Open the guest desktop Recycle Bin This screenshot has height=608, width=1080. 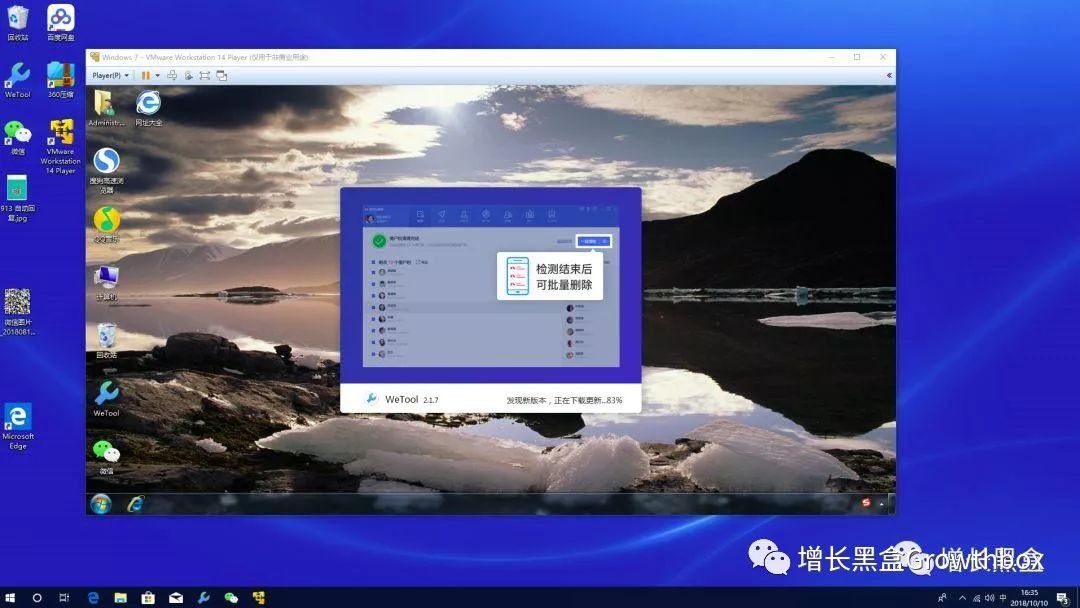106,341
